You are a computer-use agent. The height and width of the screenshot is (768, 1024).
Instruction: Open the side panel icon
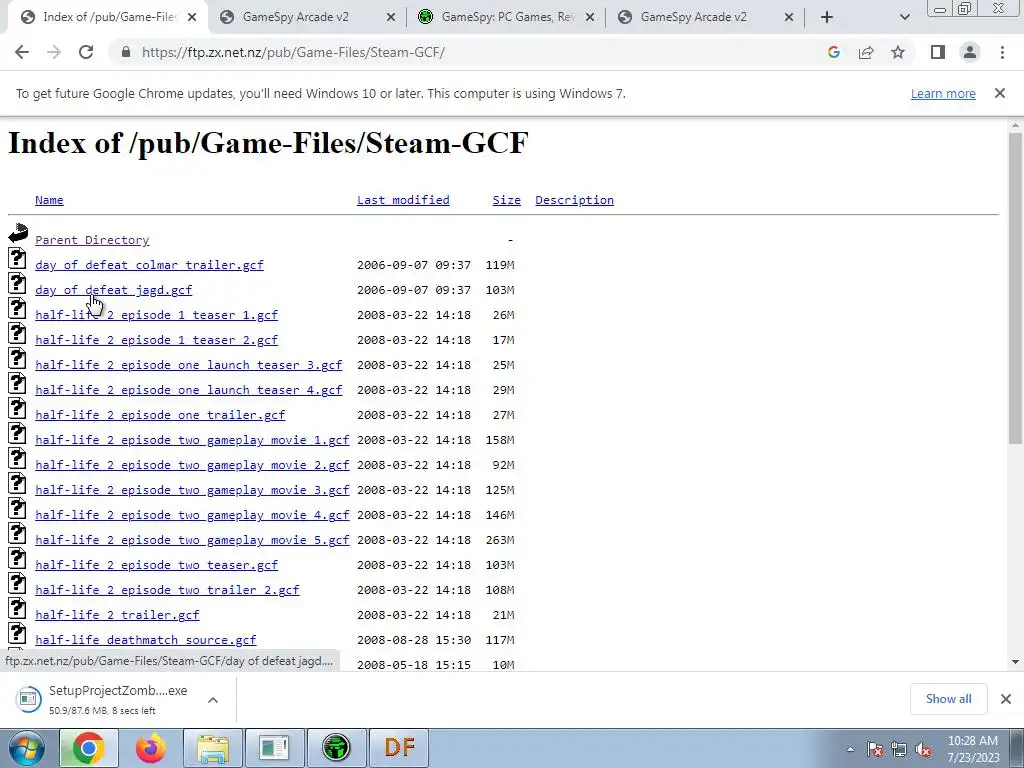click(938, 52)
